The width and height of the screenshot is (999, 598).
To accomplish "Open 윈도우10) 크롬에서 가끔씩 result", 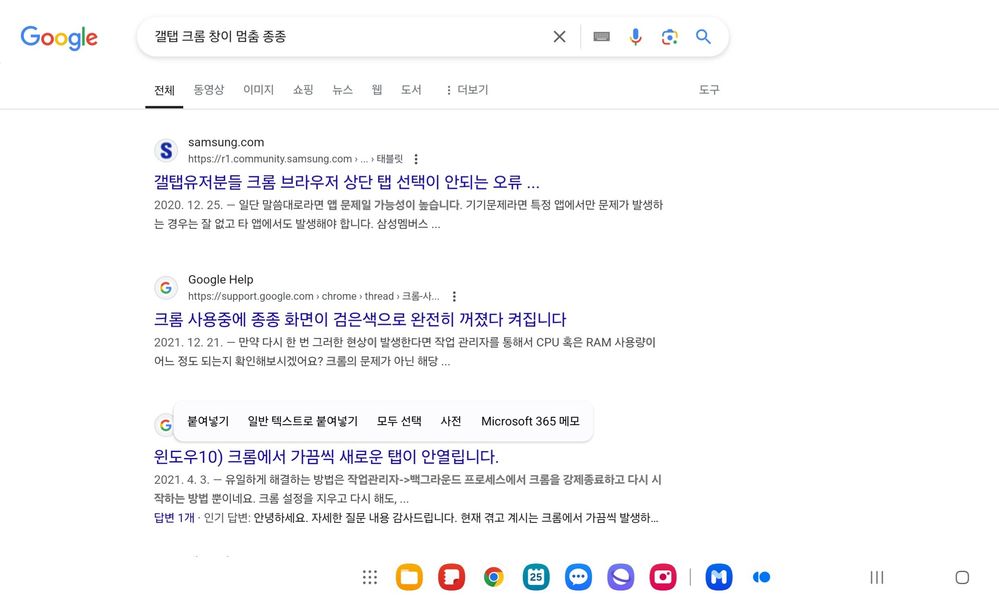I will tap(326, 457).
